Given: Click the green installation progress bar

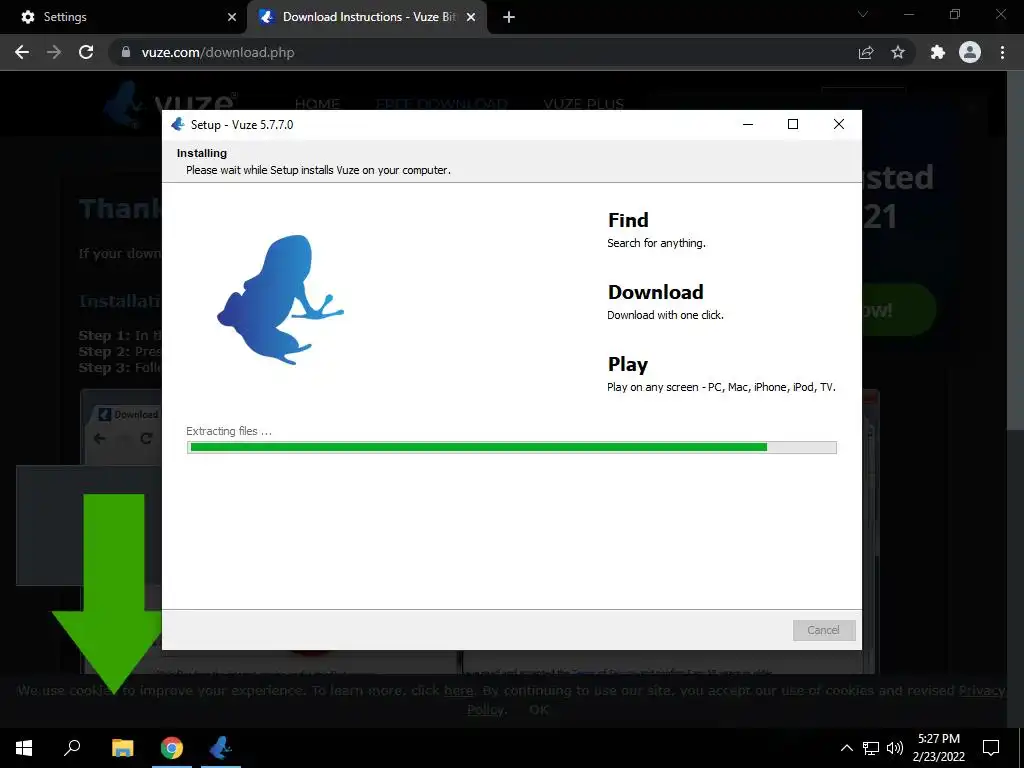Looking at the screenshot, I should (x=511, y=447).
